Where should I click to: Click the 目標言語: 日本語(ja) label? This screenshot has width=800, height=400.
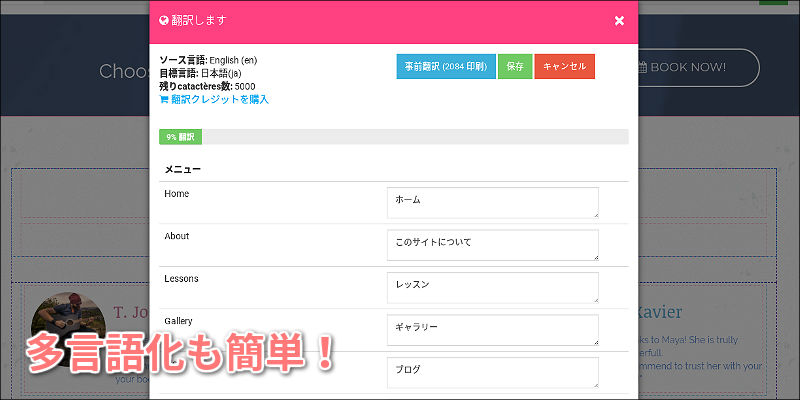201,73
